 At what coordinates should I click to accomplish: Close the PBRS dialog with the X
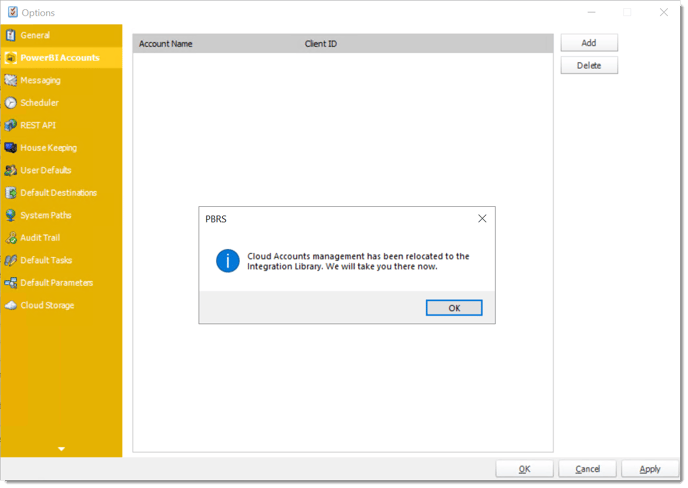(482, 219)
